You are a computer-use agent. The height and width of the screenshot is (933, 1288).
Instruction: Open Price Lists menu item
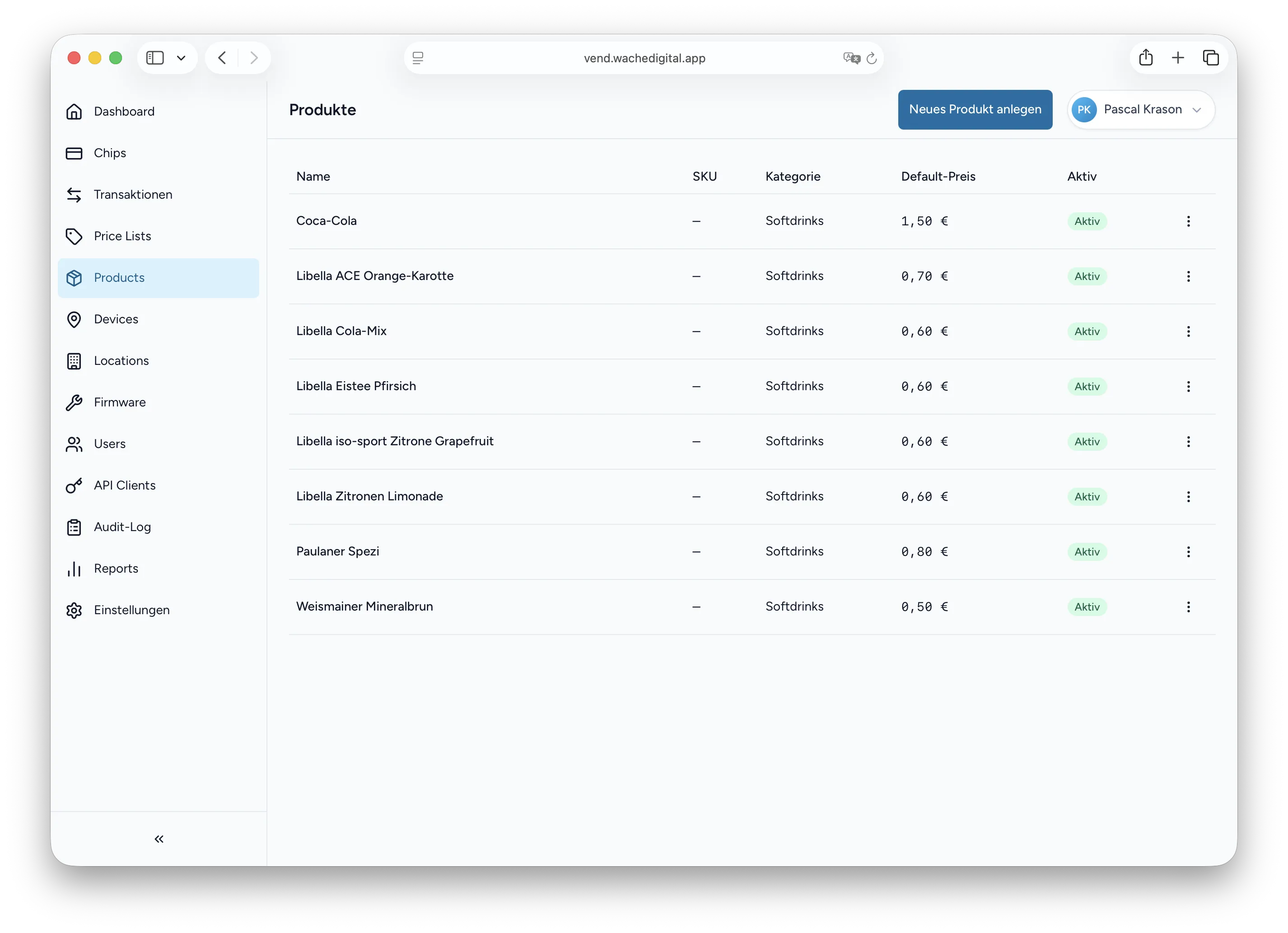[159, 236]
